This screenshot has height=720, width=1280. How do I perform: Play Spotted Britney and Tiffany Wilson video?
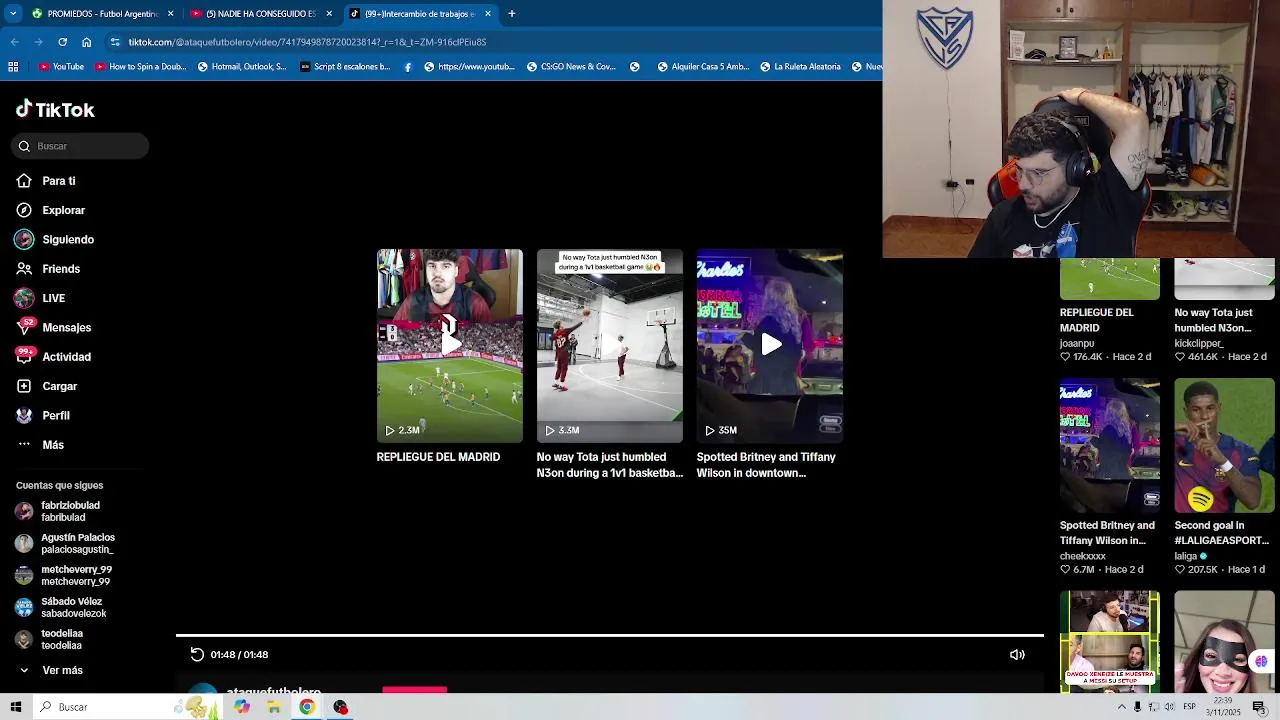(x=769, y=346)
